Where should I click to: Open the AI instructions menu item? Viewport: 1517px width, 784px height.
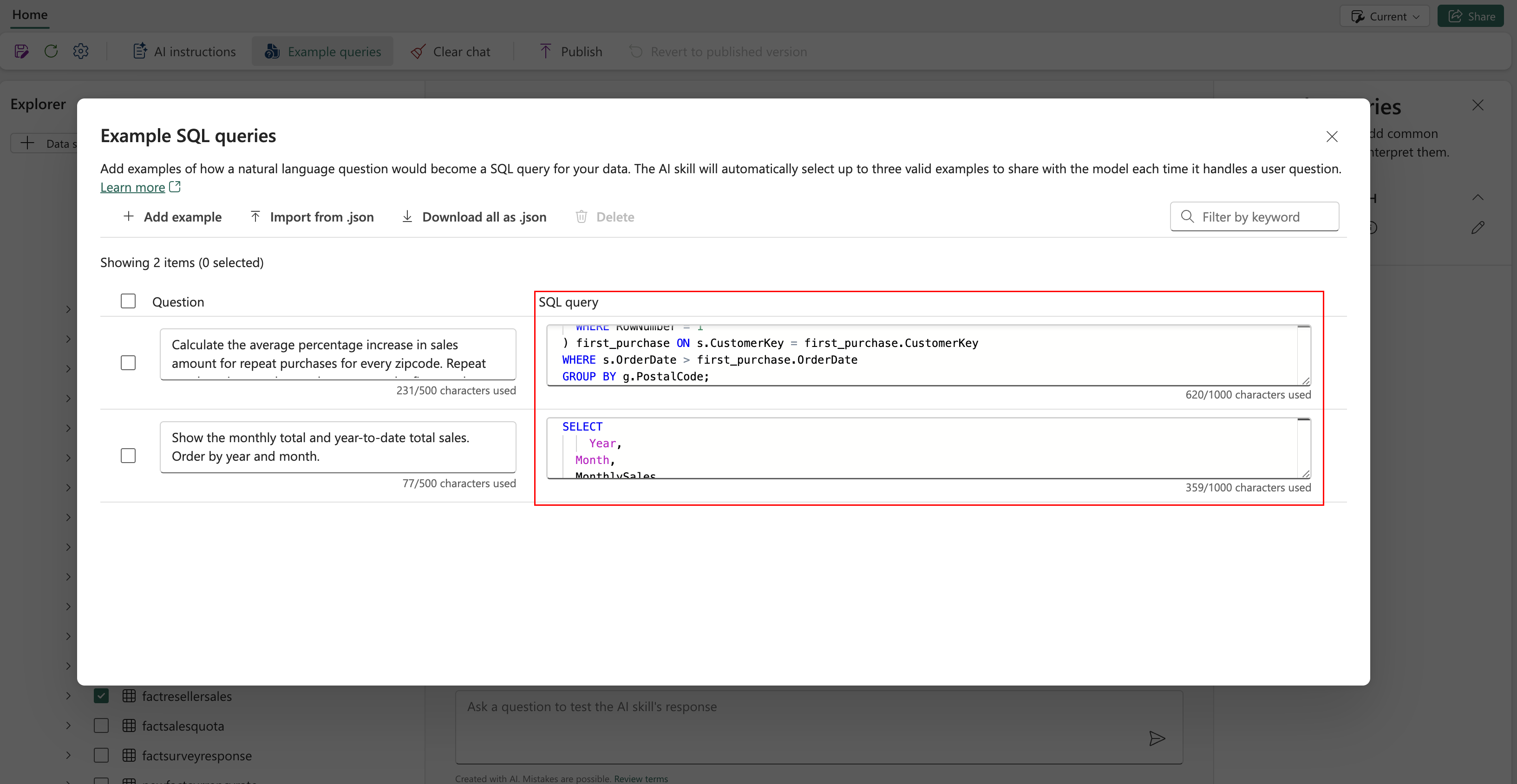click(x=184, y=52)
